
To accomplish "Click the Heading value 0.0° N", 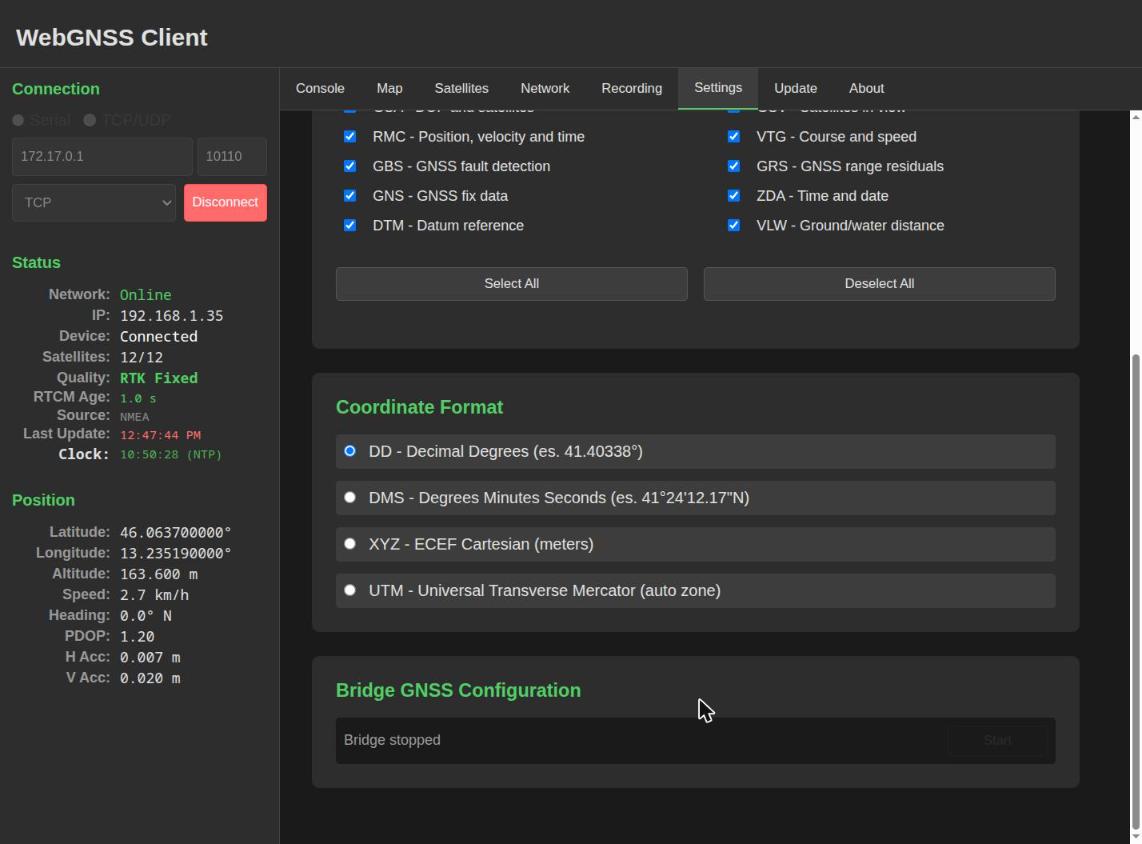I will click(x=146, y=616).
